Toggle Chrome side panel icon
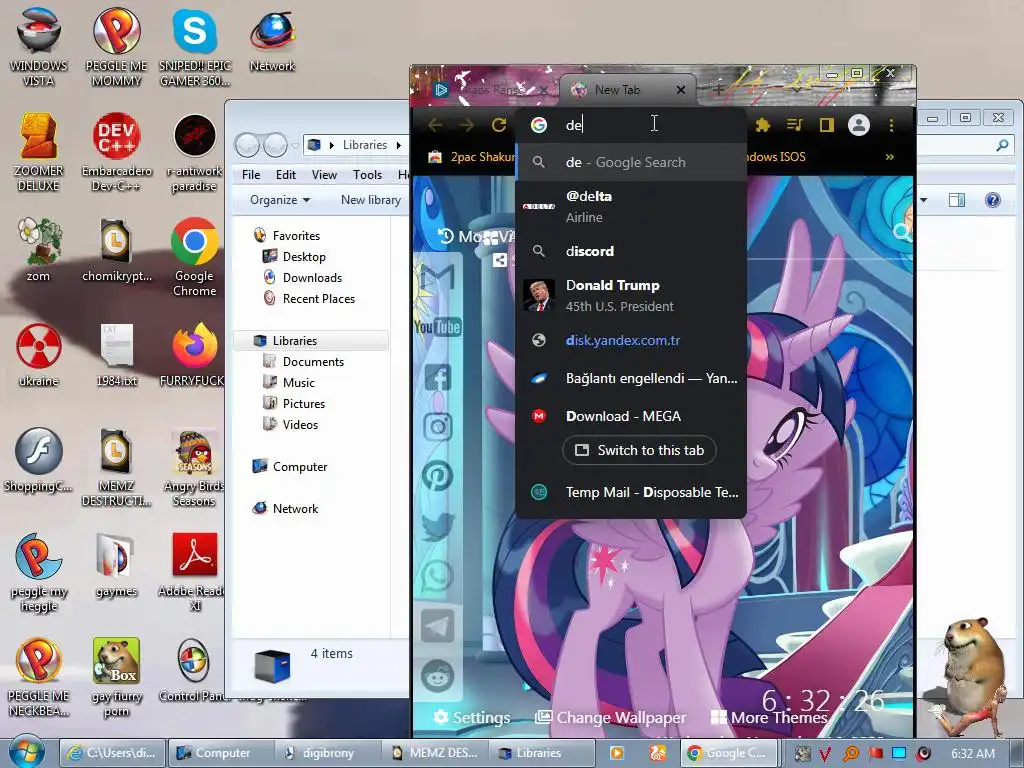The height and width of the screenshot is (768, 1024). (x=827, y=125)
